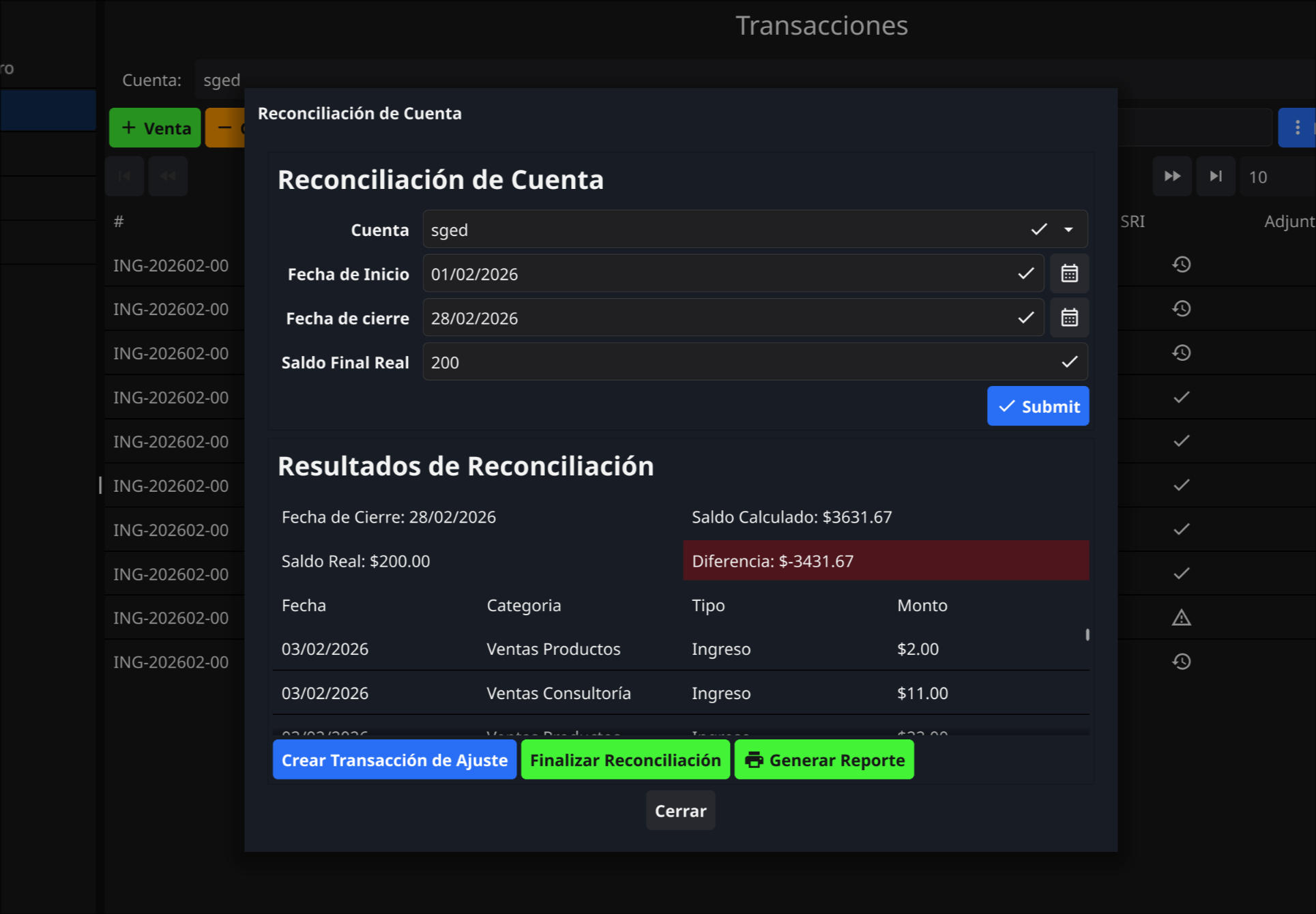Click Finalizar Reconciliación

click(x=625, y=759)
